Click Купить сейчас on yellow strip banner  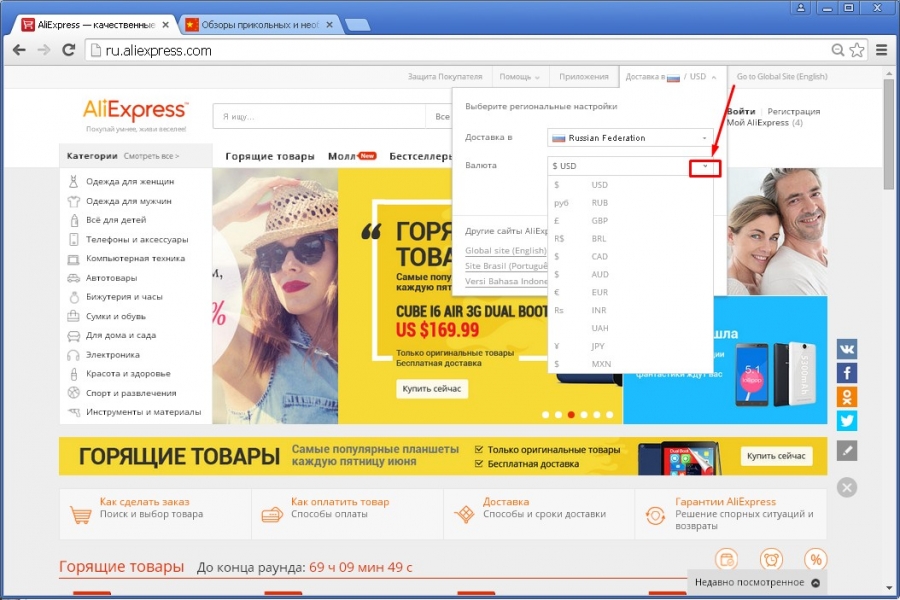776,456
